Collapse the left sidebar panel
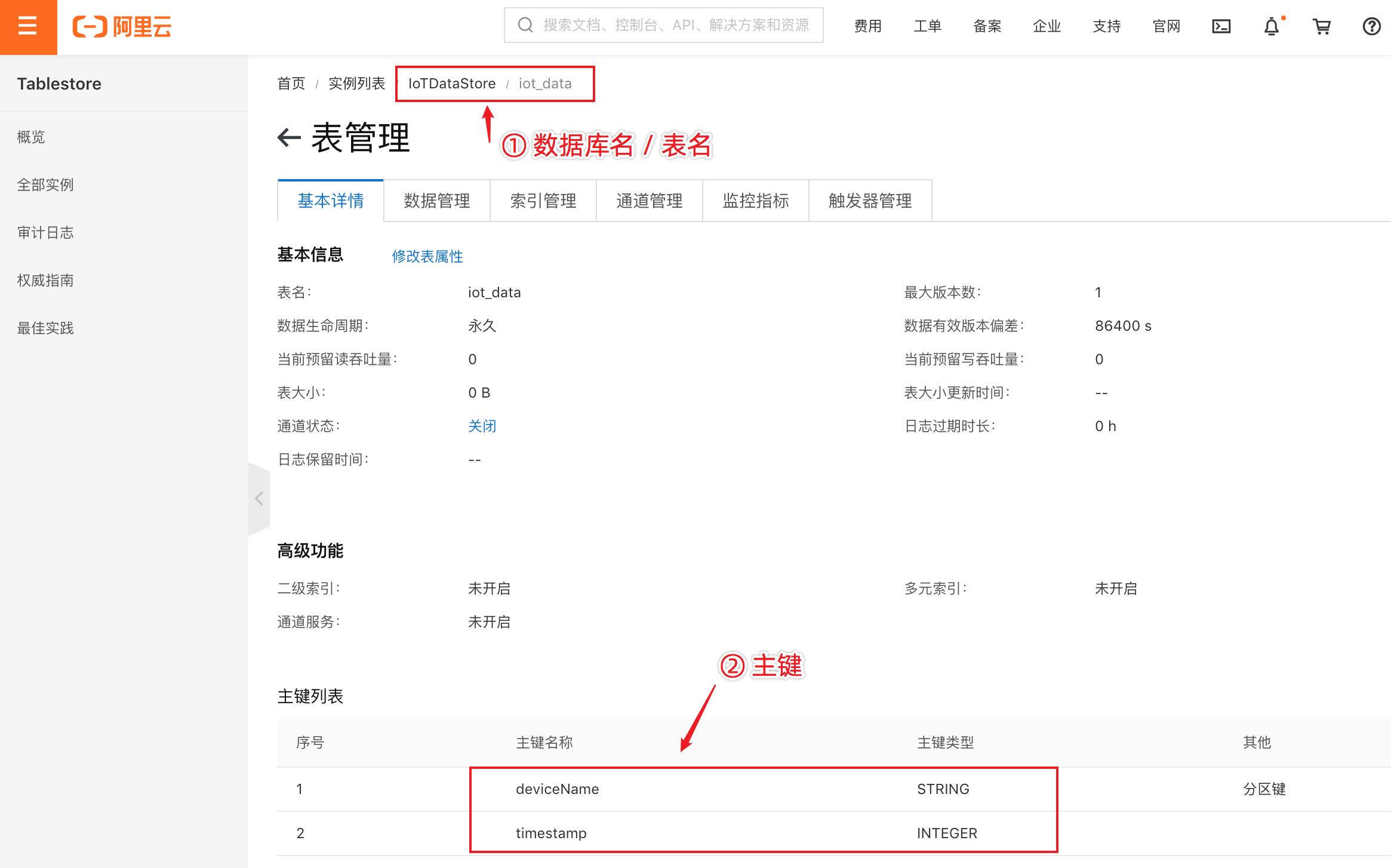The width and height of the screenshot is (1391, 868). click(x=259, y=498)
